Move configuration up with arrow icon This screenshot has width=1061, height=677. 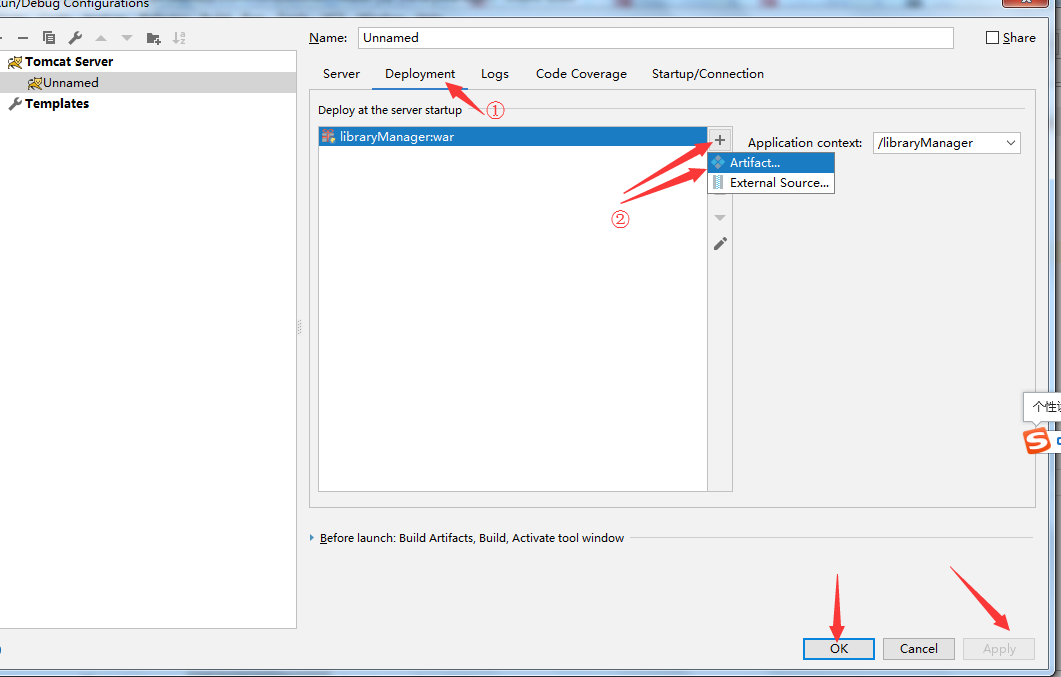tap(101, 39)
